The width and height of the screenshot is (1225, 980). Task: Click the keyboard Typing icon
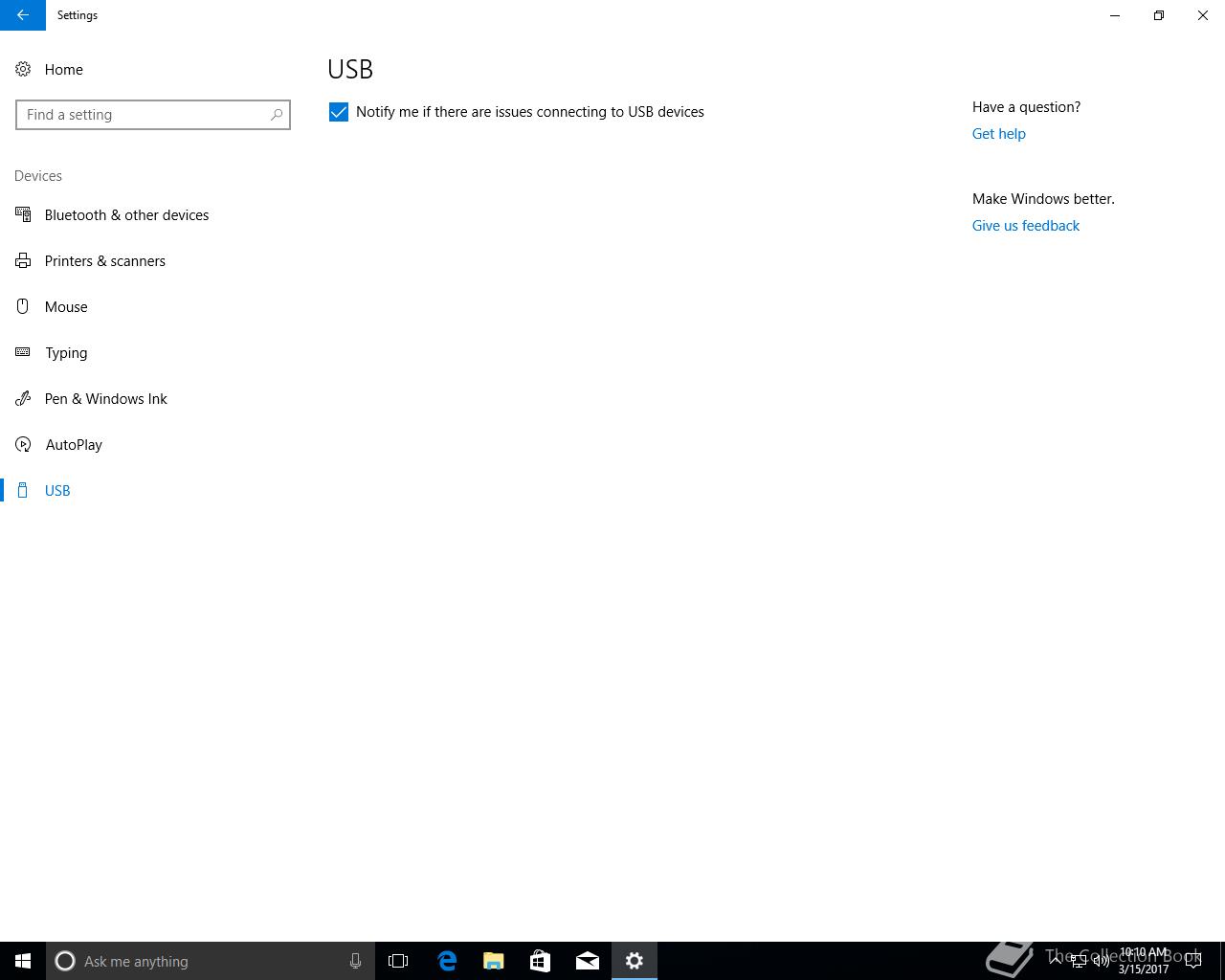click(23, 352)
